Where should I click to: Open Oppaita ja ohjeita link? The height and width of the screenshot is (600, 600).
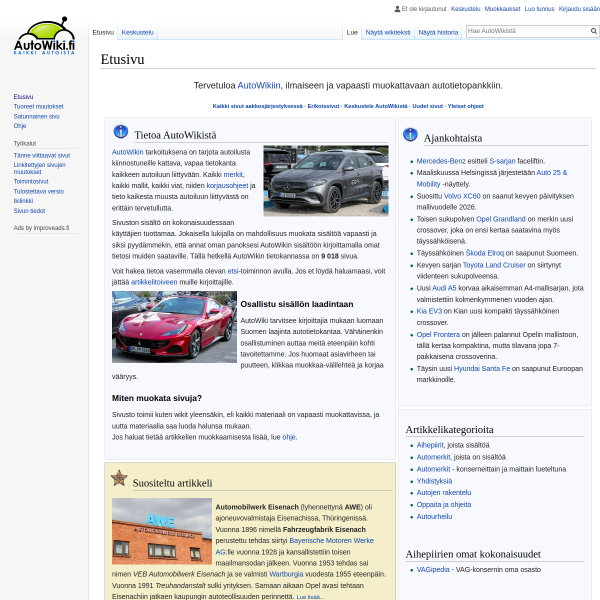coord(444,504)
